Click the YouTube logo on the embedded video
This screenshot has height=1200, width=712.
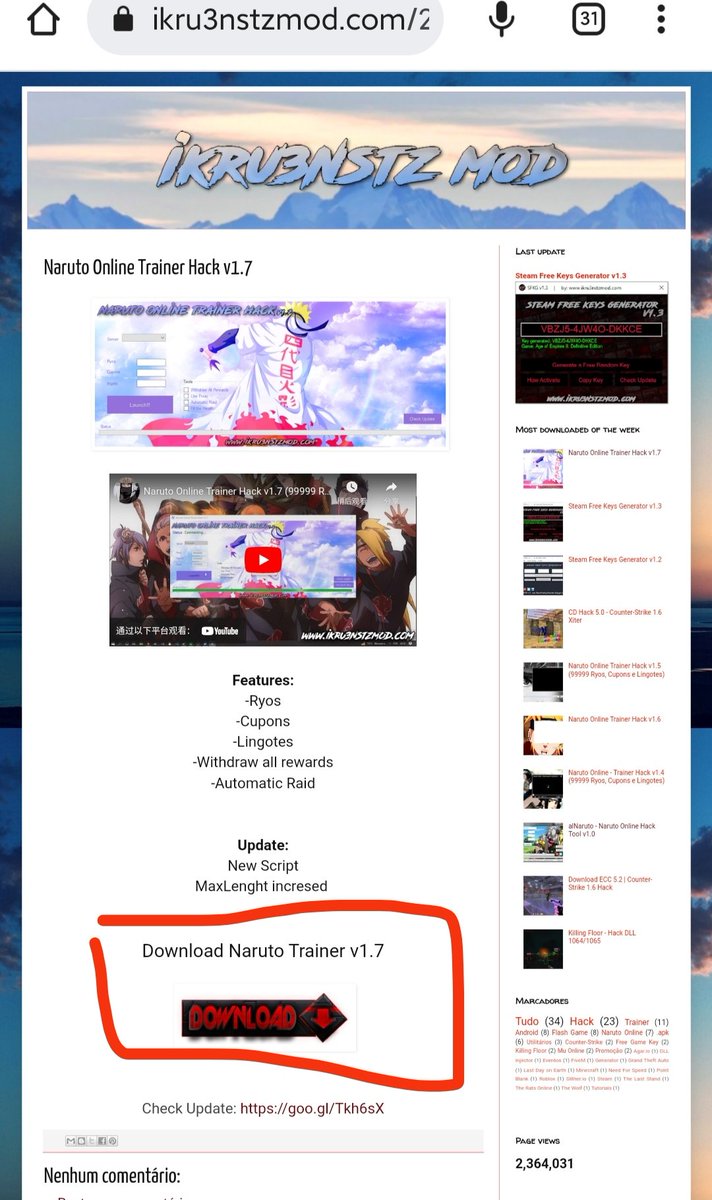[221, 631]
